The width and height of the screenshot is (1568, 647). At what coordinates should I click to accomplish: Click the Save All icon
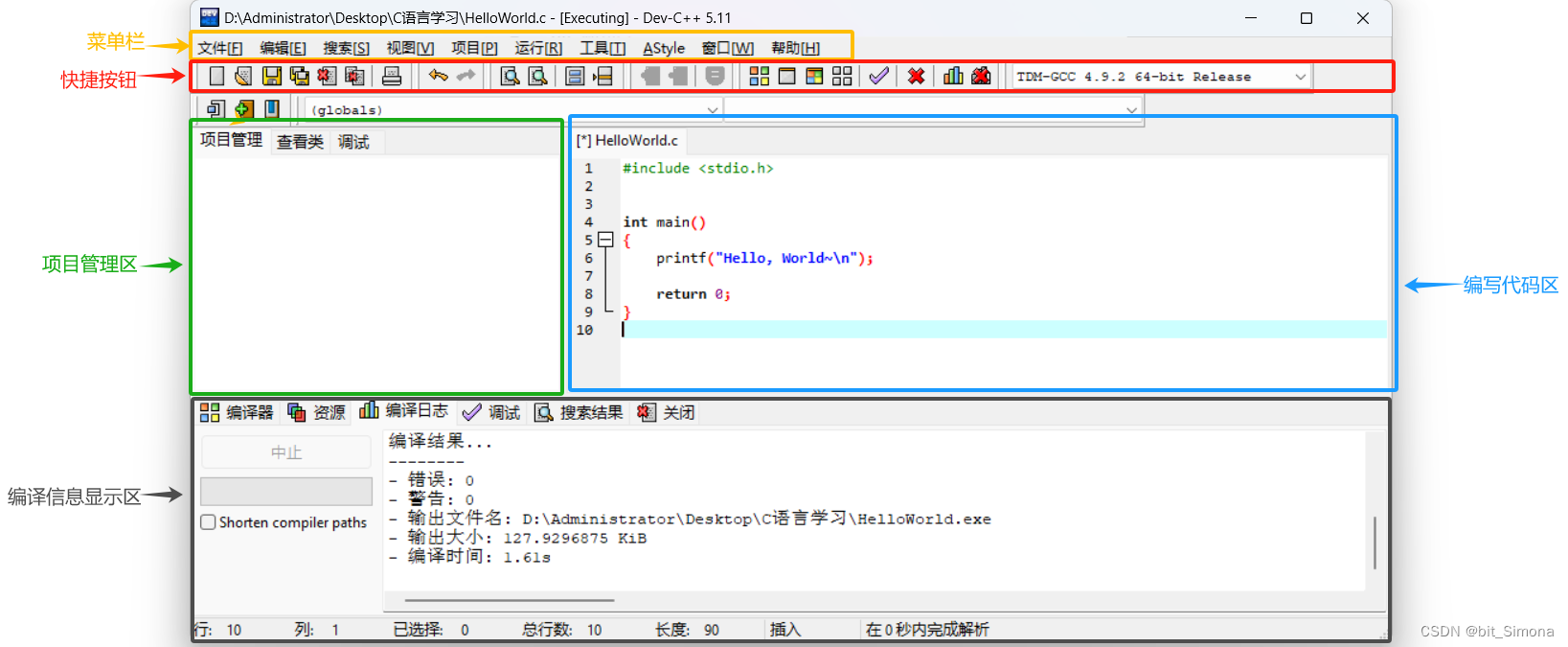[300, 76]
